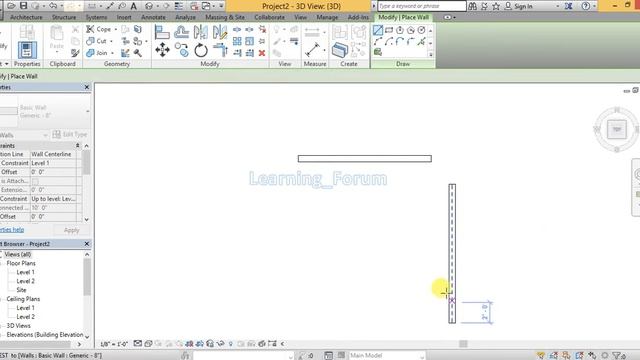Viewport: 640px width, 360px height.
Task: Click the Project Browser vertical scrollbar
Action: [x=87, y=276]
